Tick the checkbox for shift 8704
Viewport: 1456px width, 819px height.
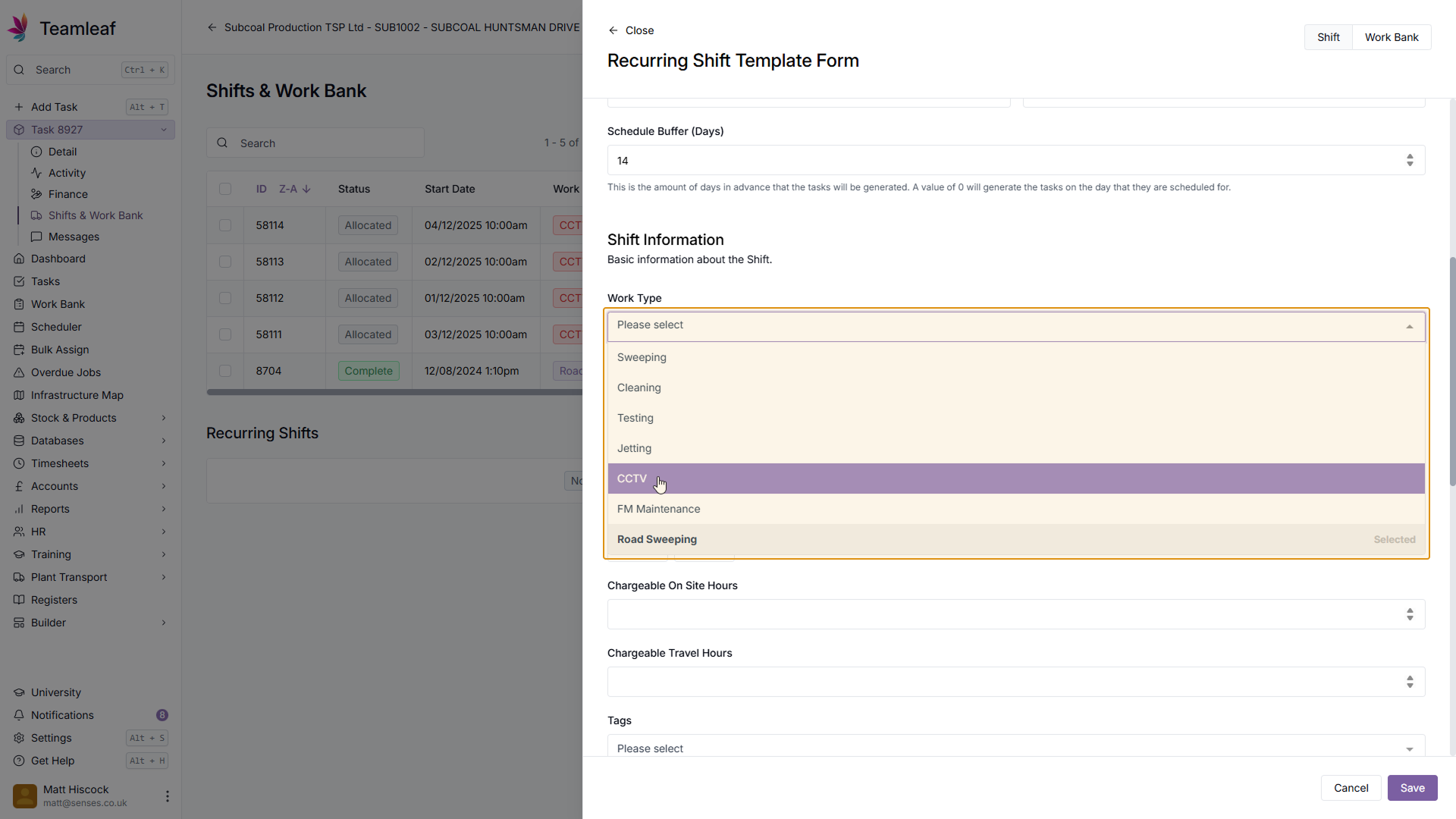point(225,371)
